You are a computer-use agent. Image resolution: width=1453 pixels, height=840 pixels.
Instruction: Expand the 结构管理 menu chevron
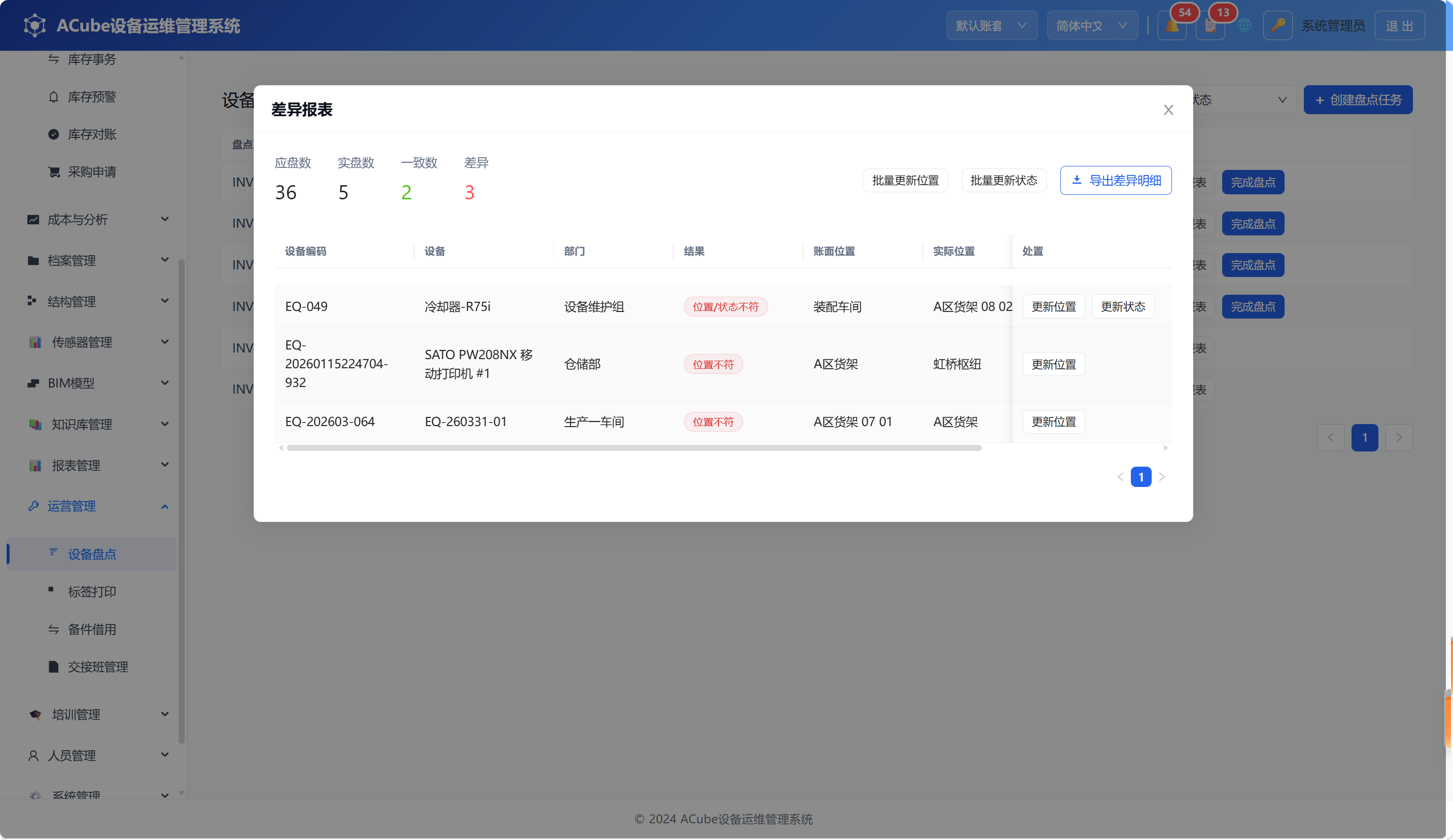[165, 301]
